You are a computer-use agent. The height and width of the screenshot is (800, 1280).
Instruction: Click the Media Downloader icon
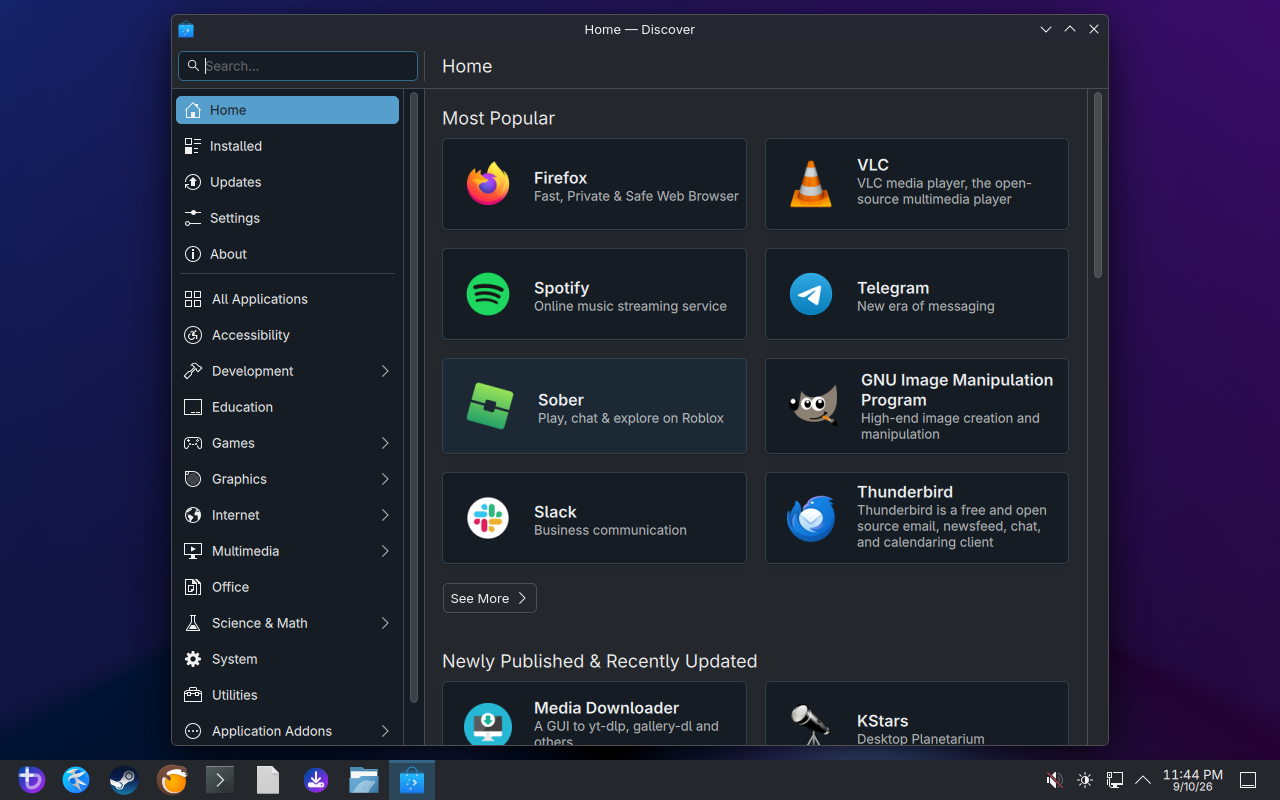click(x=488, y=723)
